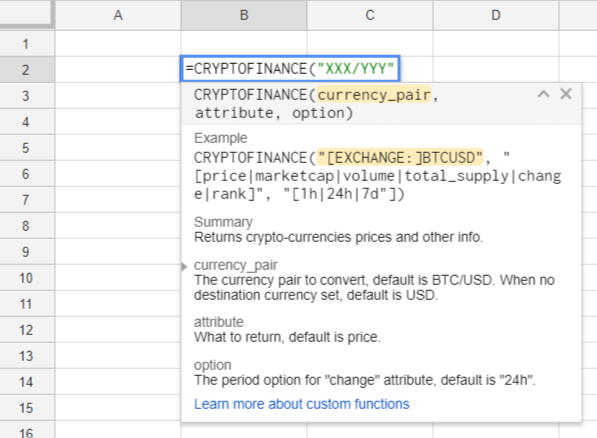Click the "What to return, default is price." text
Viewport: 597px width, 438px height.
point(287,337)
